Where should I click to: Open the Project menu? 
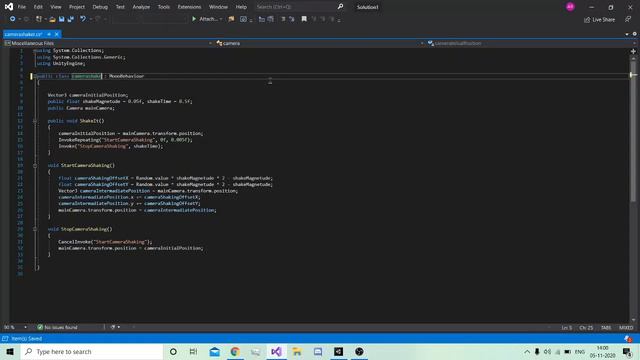77,7
